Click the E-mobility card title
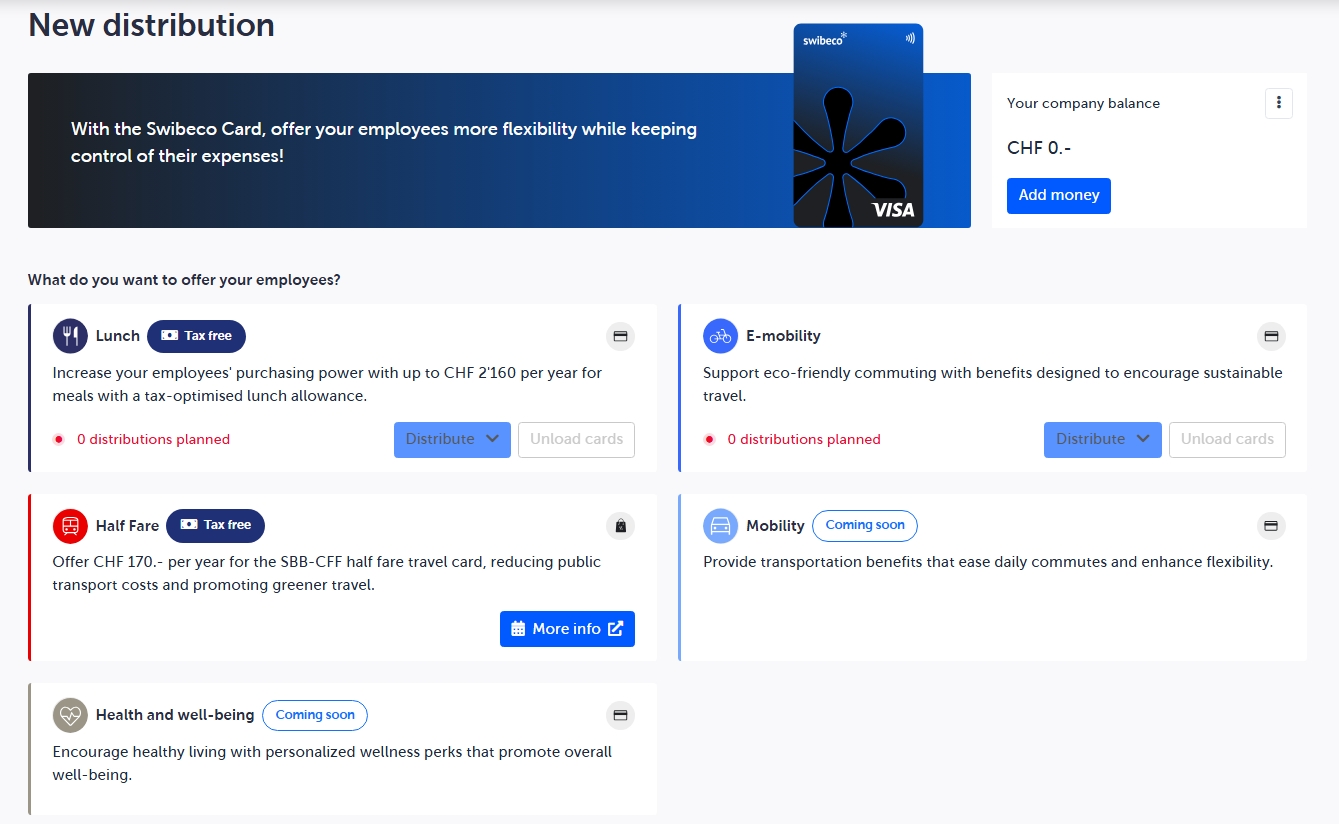The image size is (1339, 824). [x=783, y=336]
